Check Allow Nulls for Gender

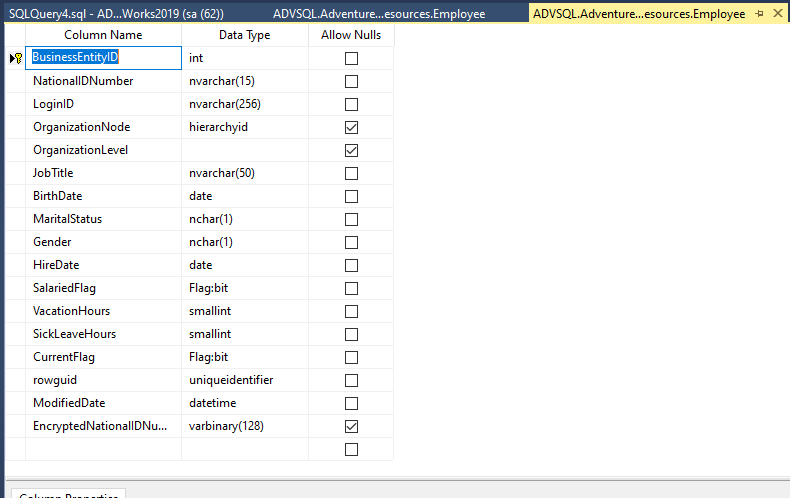(x=351, y=242)
